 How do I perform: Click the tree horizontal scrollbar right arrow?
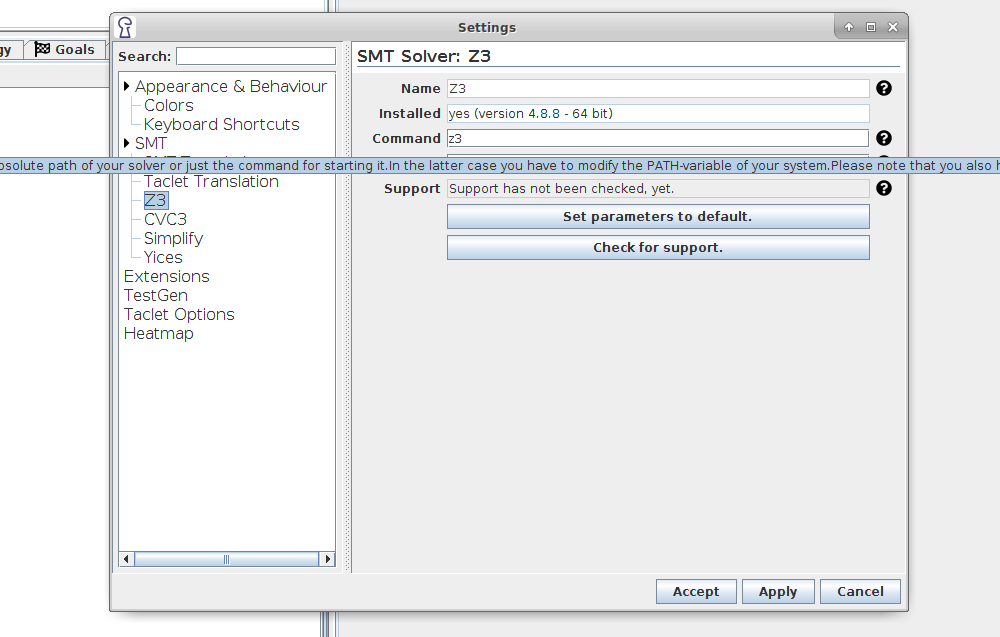pyautogui.click(x=327, y=559)
